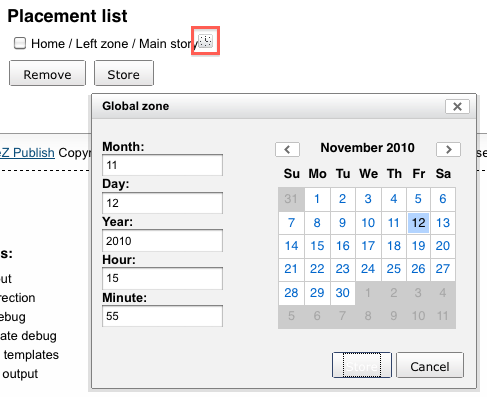Open the eZ Publish link
This screenshot has width=487, height=397.
(x=27, y=153)
